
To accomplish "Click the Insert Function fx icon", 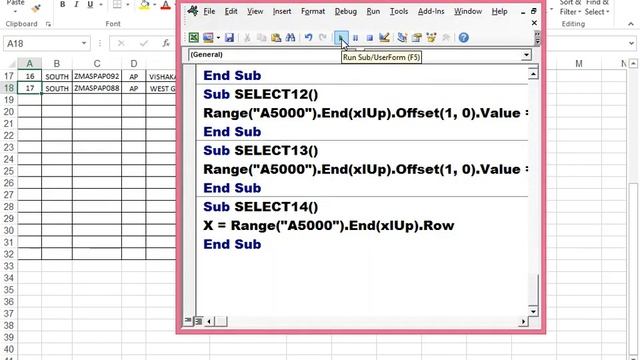I will pos(166,43).
